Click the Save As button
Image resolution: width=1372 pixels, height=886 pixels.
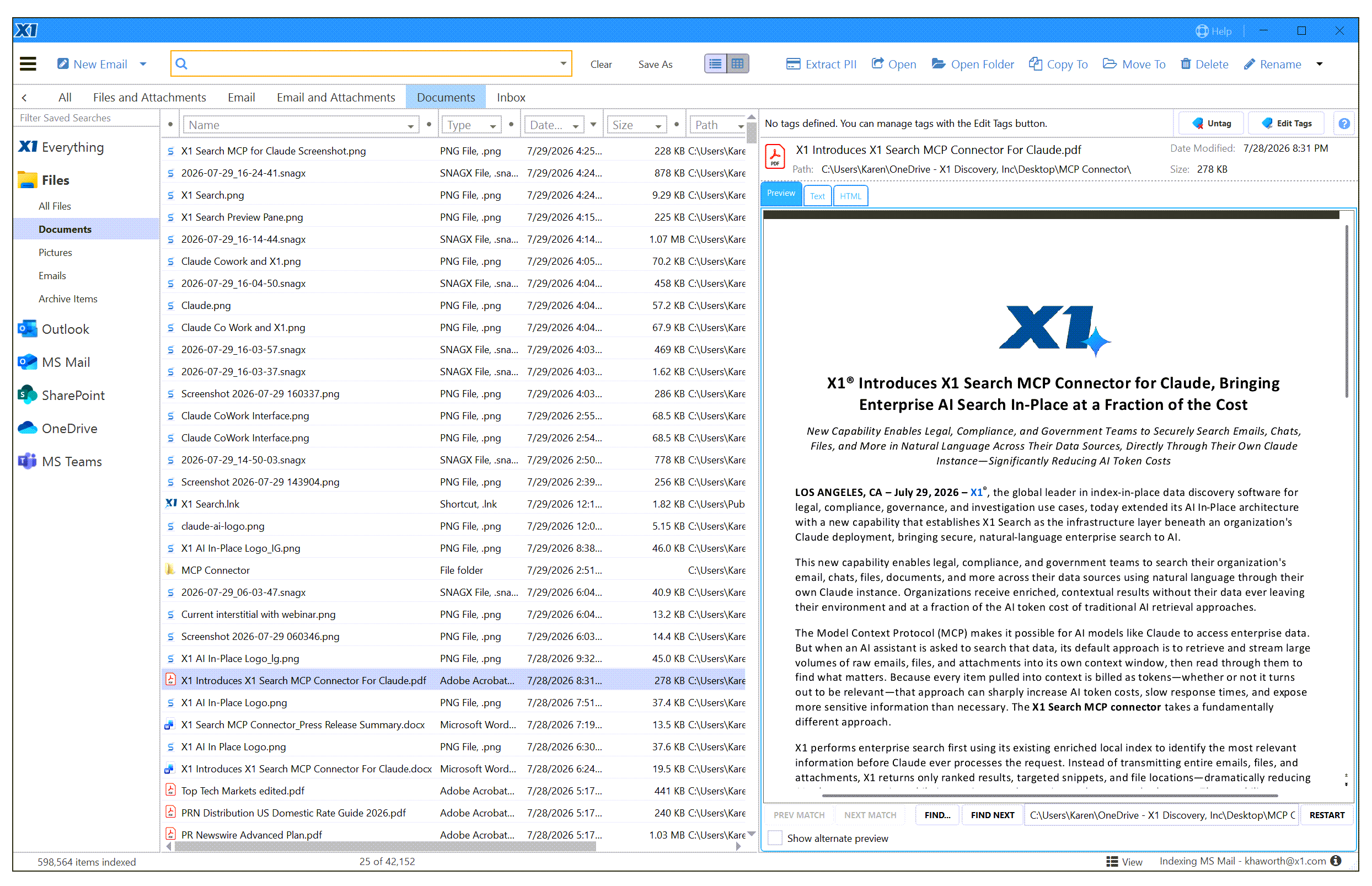tap(655, 65)
